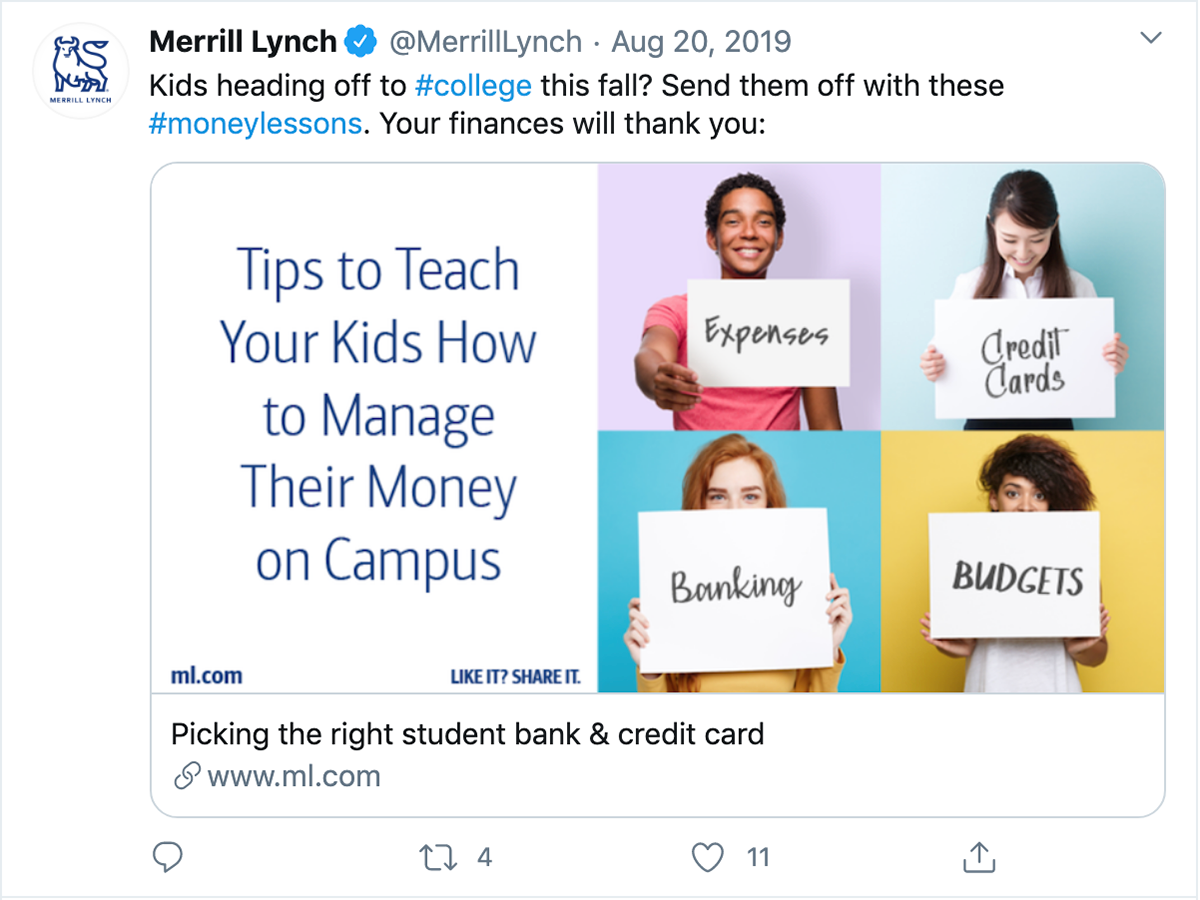1200x900 pixels.
Task: Click the www.ml.com card link
Action: [294, 776]
